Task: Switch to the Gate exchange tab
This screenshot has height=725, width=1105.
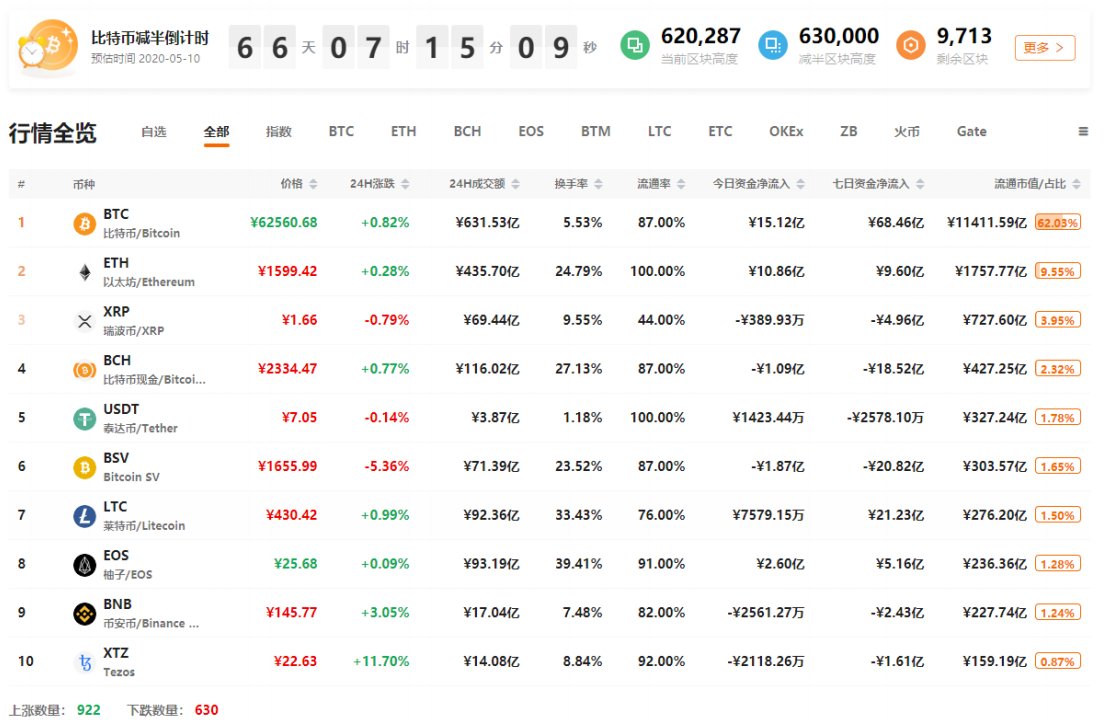Action: coord(972,132)
